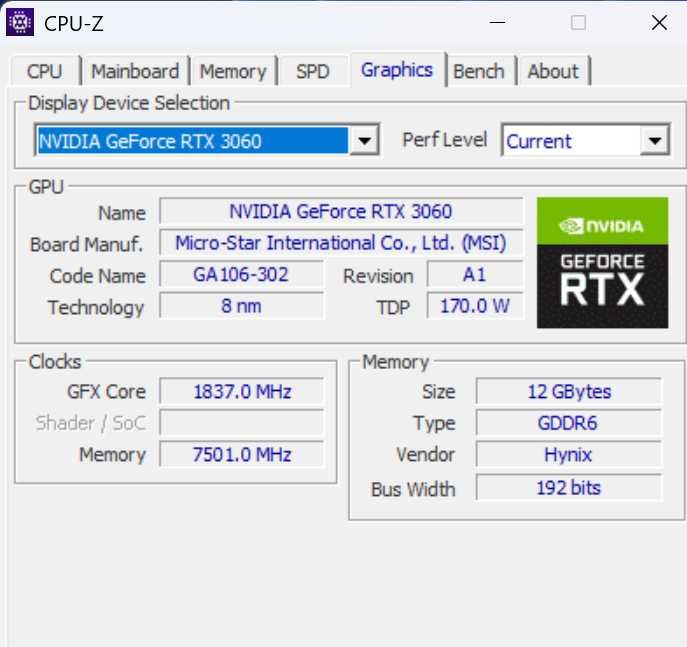Click the Memory clock '7501.0 MHz'
687x647 pixels.
coord(242,454)
